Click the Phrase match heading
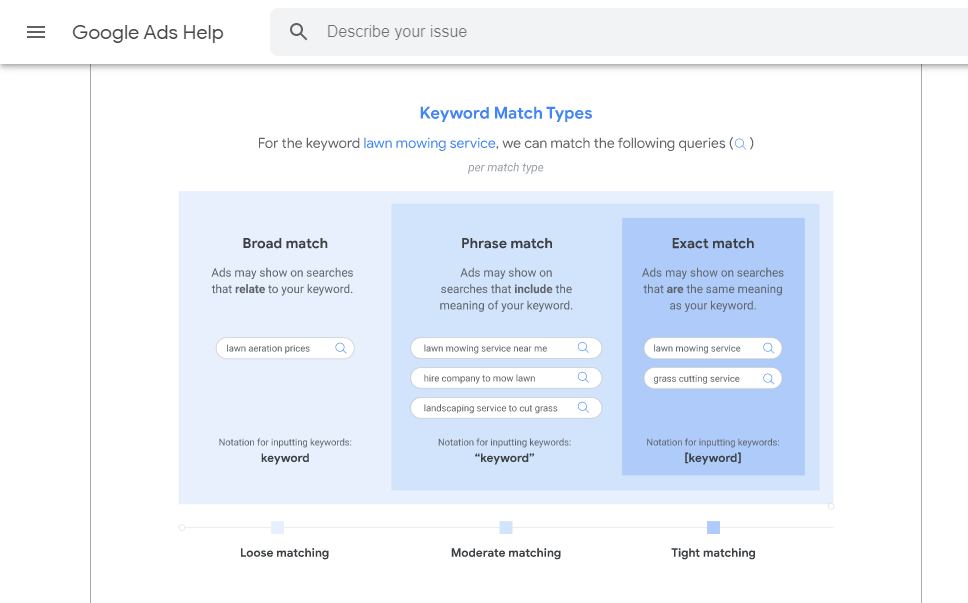The height and width of the screenshot is (603, 968). coord(506,243)
